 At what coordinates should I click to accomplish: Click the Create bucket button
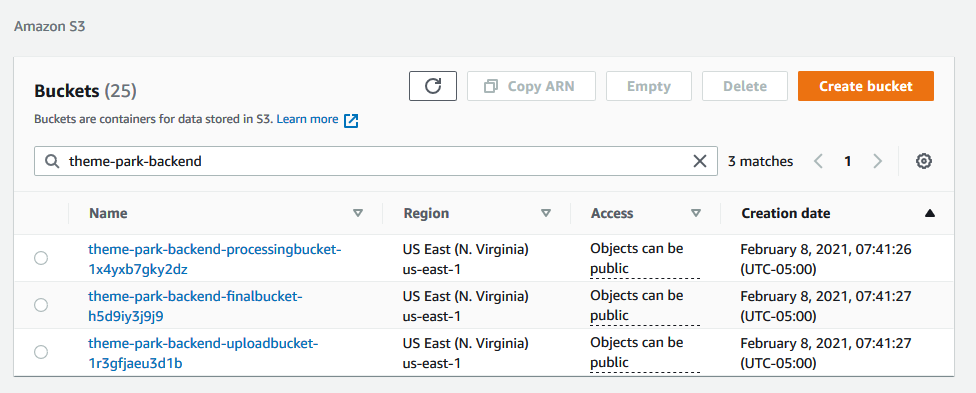point(866,86)
